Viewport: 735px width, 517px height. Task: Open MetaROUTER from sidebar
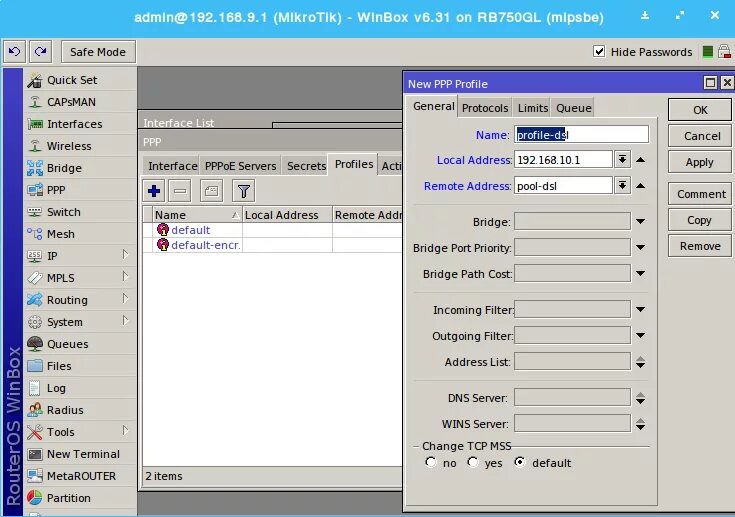[80, 476]
